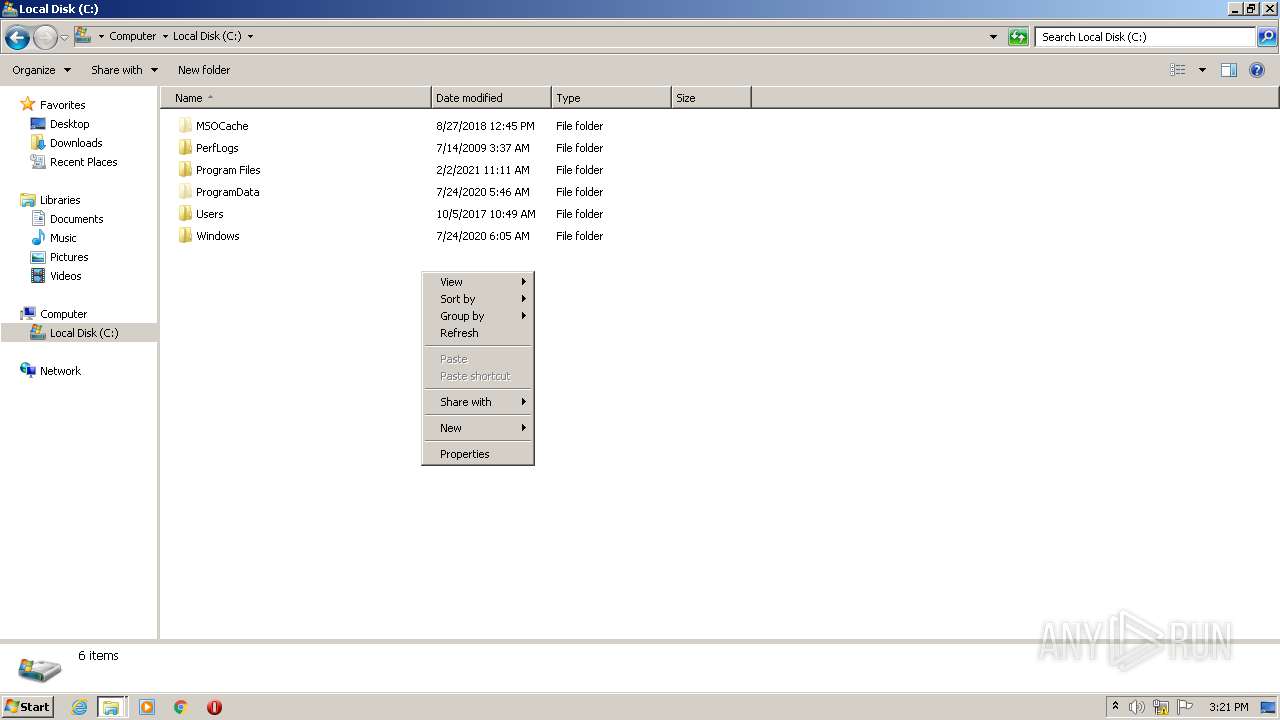
Task: Select the Program Files folder icon
Action: click(185, 170)
